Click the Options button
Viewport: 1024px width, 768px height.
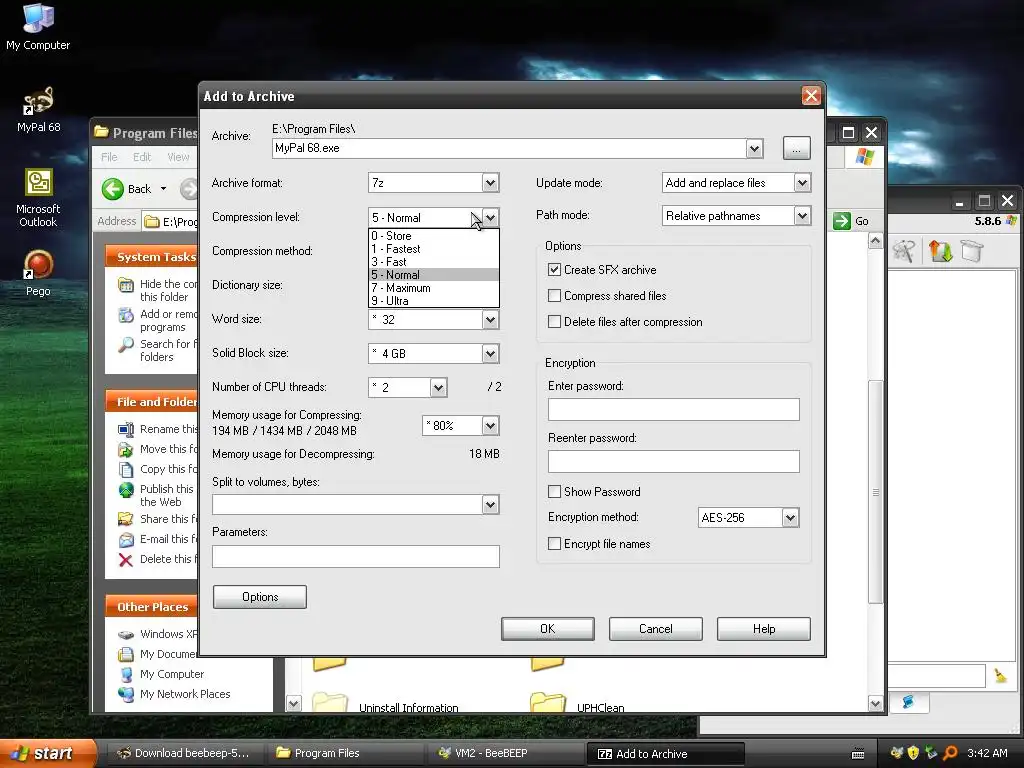[260, 597]
